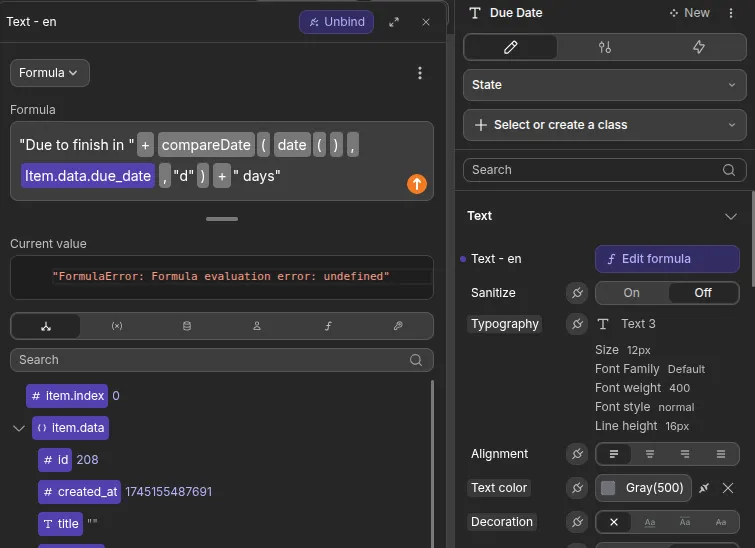
Task: Set text alignment to right
Action: point(685,454)
